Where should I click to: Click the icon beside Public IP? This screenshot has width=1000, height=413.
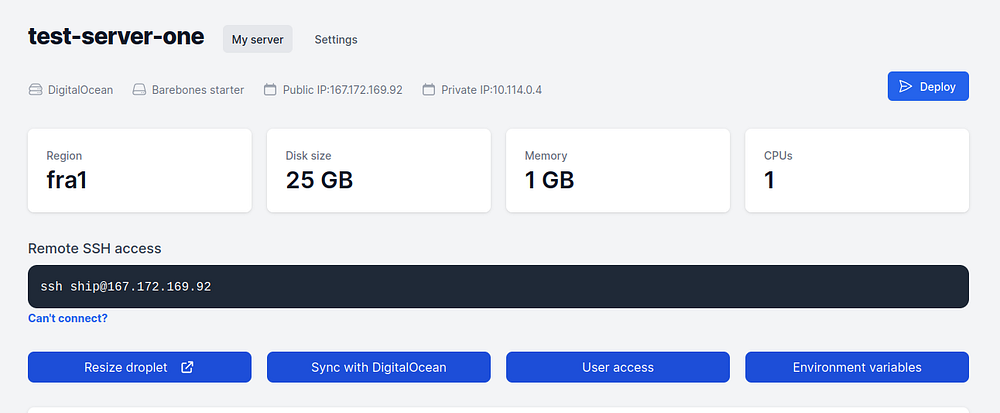(x=270, y=90)
